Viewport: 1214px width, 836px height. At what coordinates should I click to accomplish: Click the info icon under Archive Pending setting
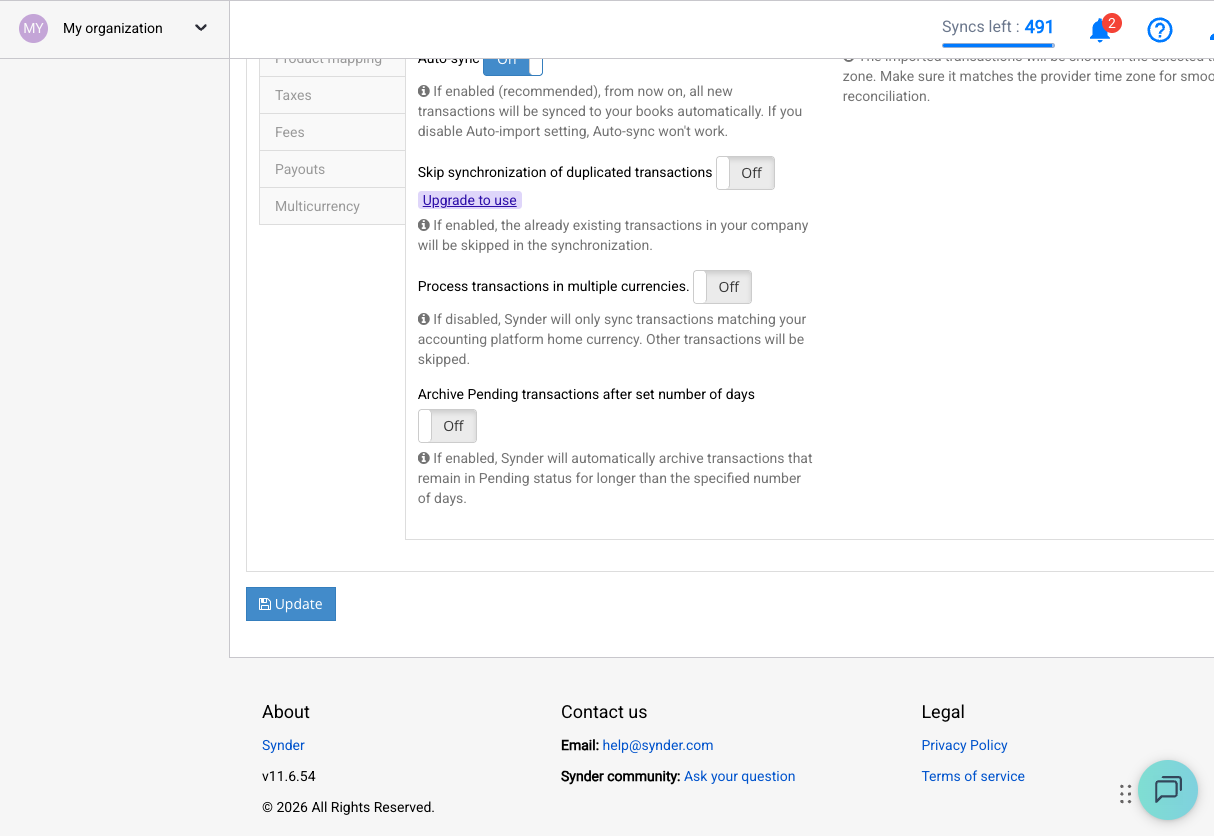tap(423, 458)
